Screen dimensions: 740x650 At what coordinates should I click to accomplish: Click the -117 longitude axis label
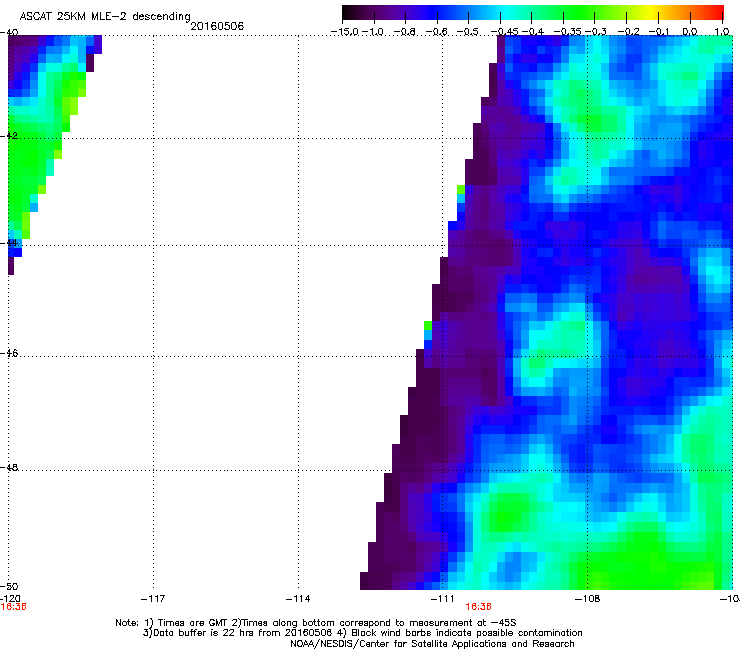[153, 599]
